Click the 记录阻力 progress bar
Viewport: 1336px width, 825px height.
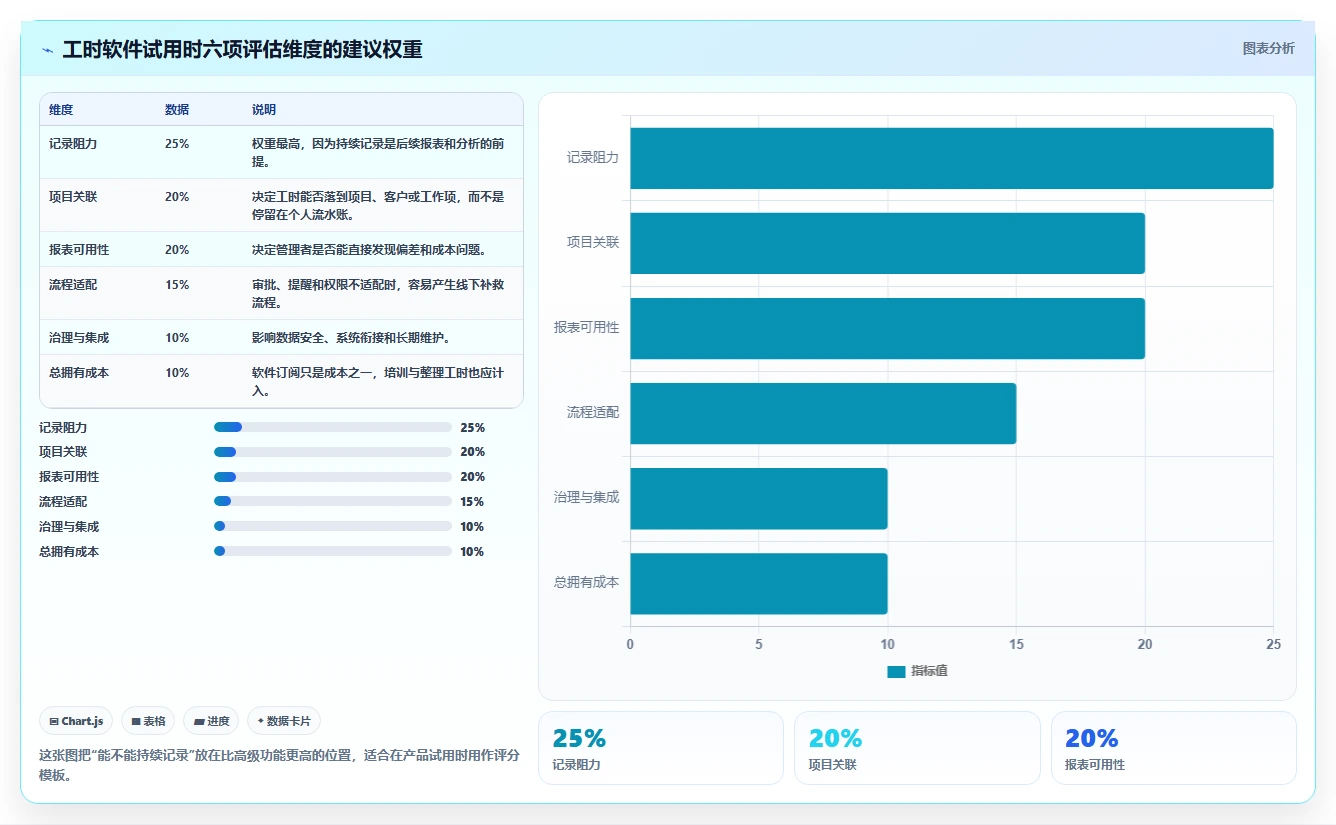point(333,427)
